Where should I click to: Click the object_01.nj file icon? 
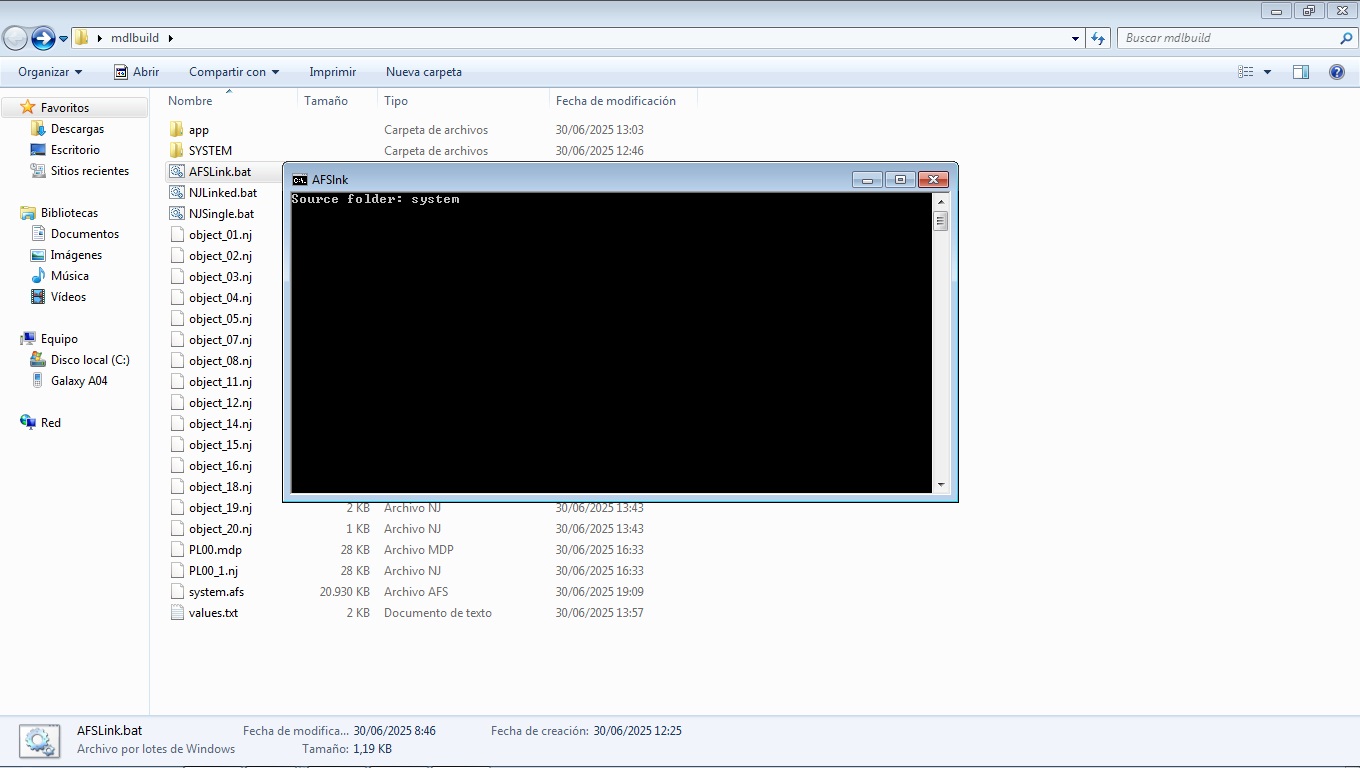point(177,235)
